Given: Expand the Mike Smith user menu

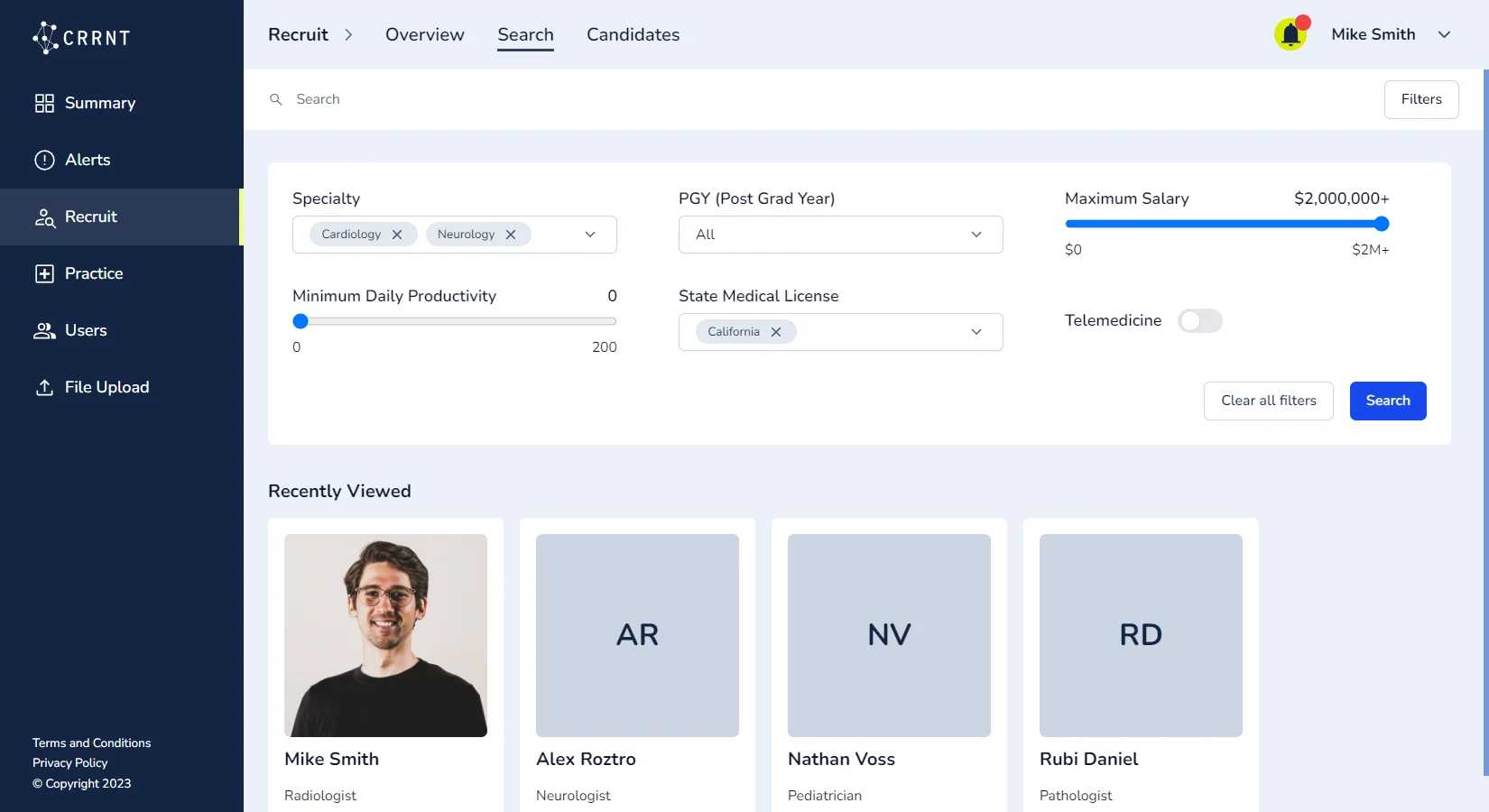Looking at the screenshot, I should click(1444, 34).
